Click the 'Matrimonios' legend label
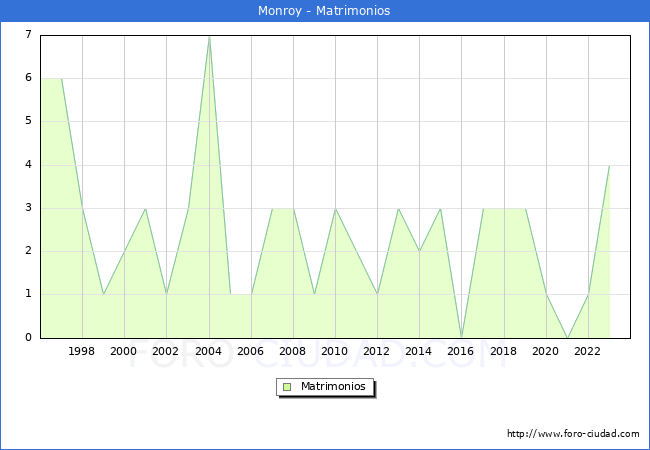 pos(333,386)
